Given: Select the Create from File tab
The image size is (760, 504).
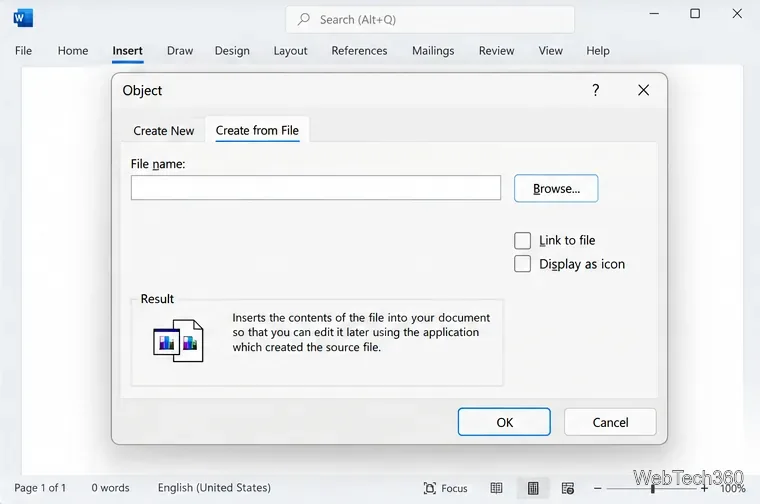Looking at the screenshot, I should [257, 130].
